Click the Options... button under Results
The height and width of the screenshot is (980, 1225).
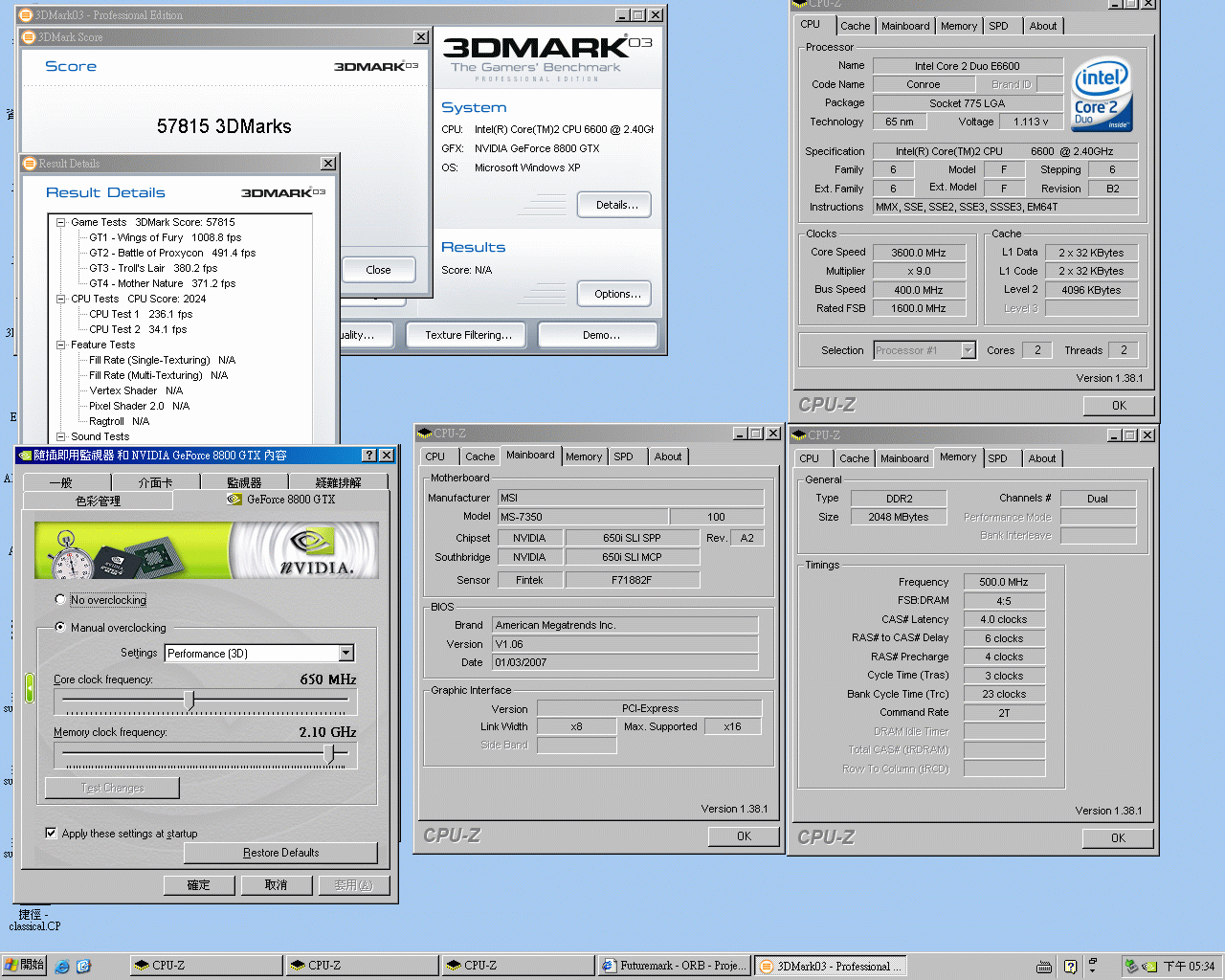pos(614,294)
